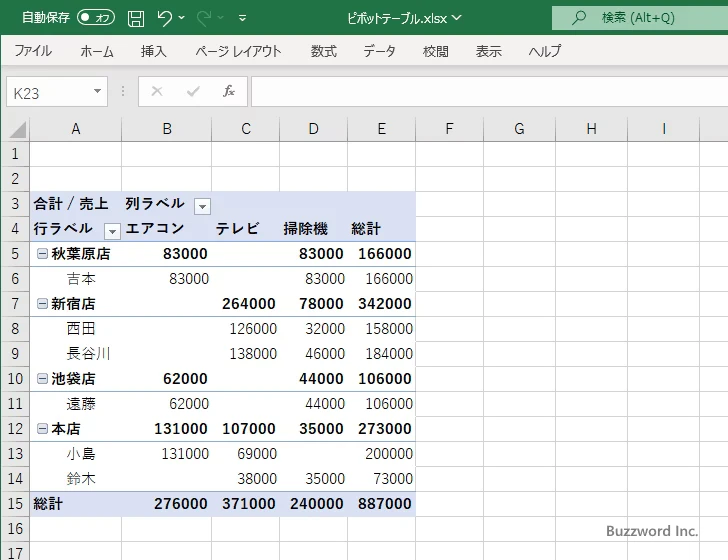This screenshot has width=728, height=560.
Task: Click the Save icon in title bar
Action: pos(136,19)
